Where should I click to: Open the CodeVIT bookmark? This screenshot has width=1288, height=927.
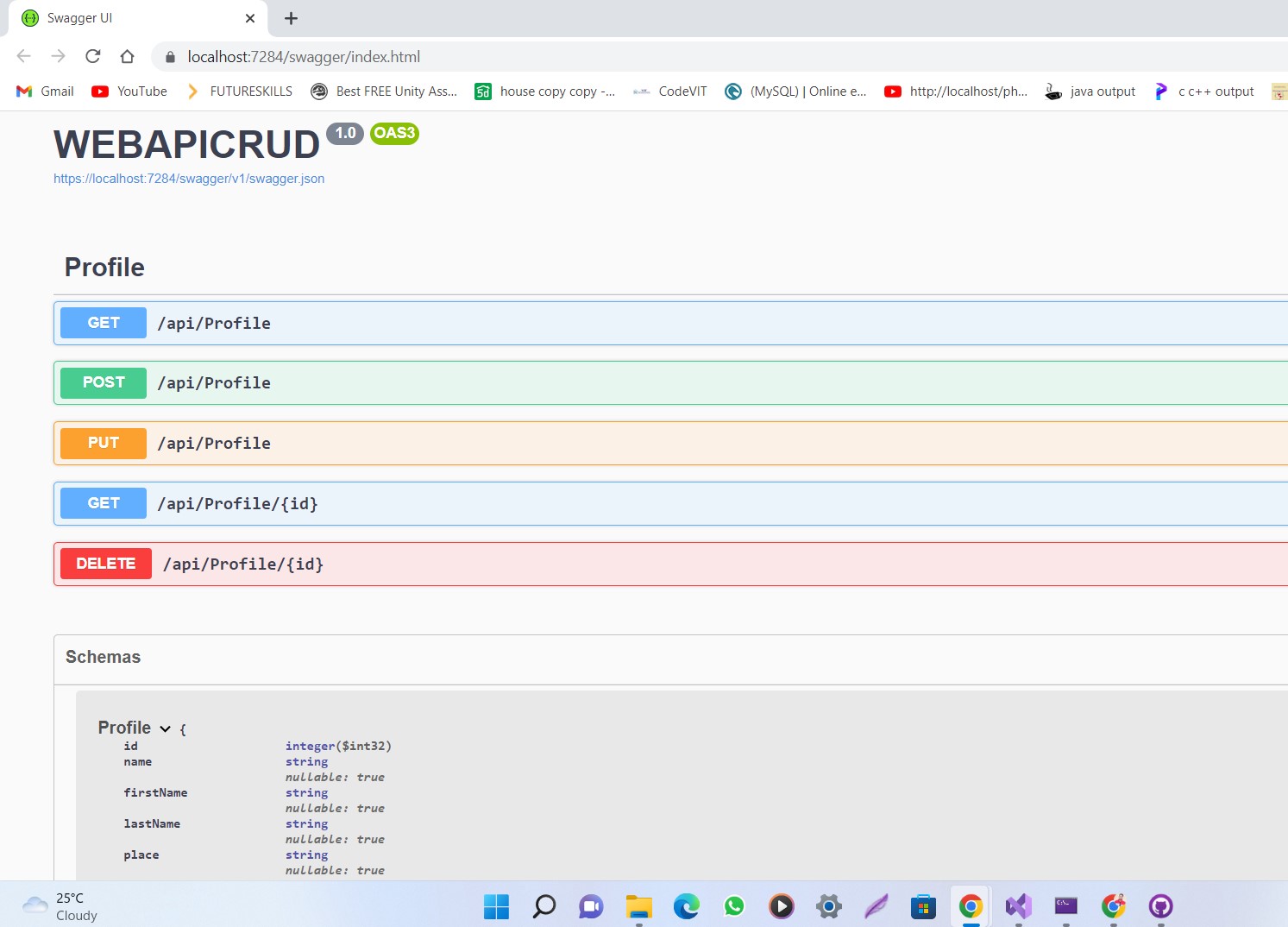[670, 91]
